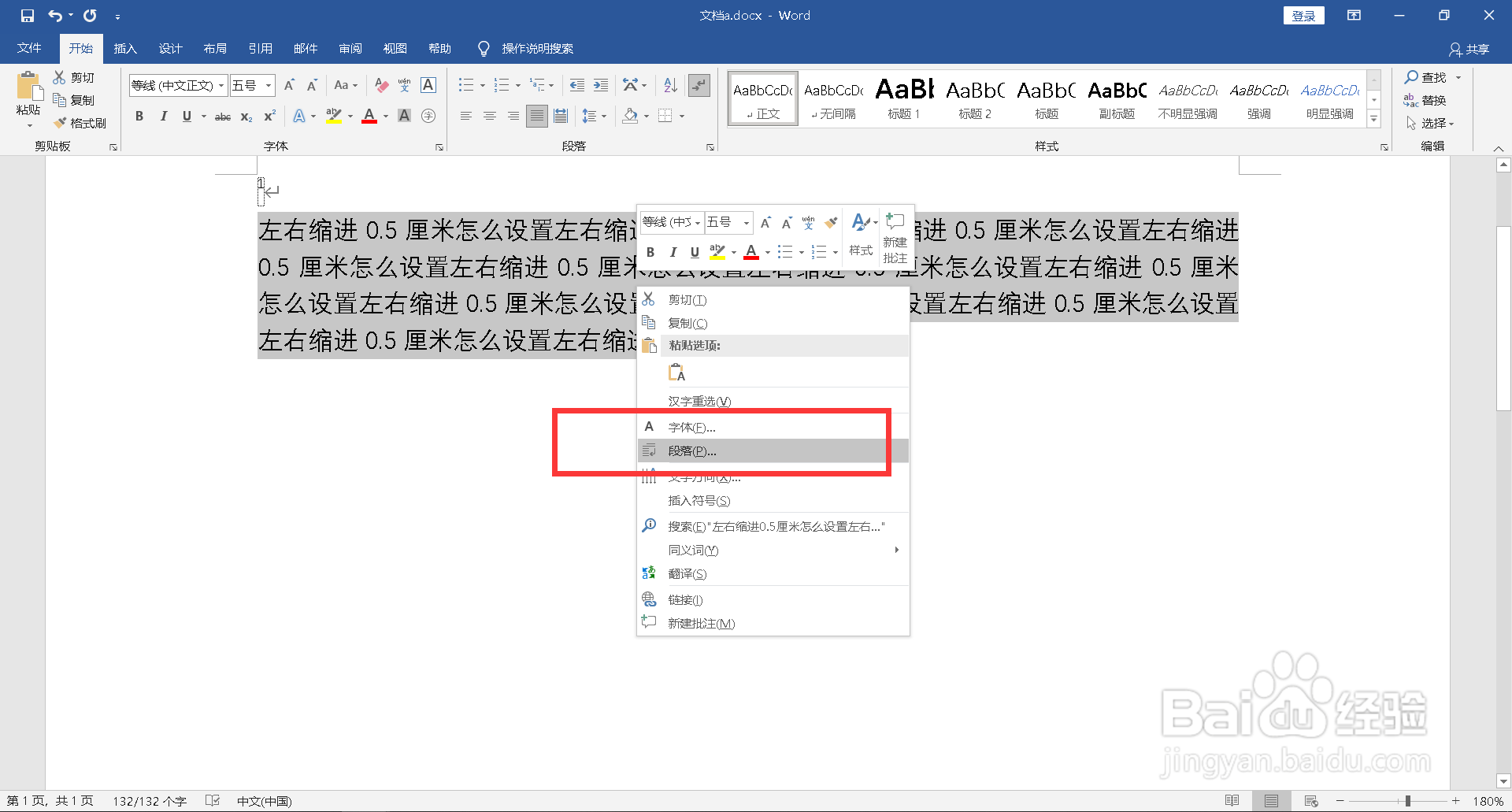Select 翻译(S) in the context menu
1512x812 pixels.
773,573
